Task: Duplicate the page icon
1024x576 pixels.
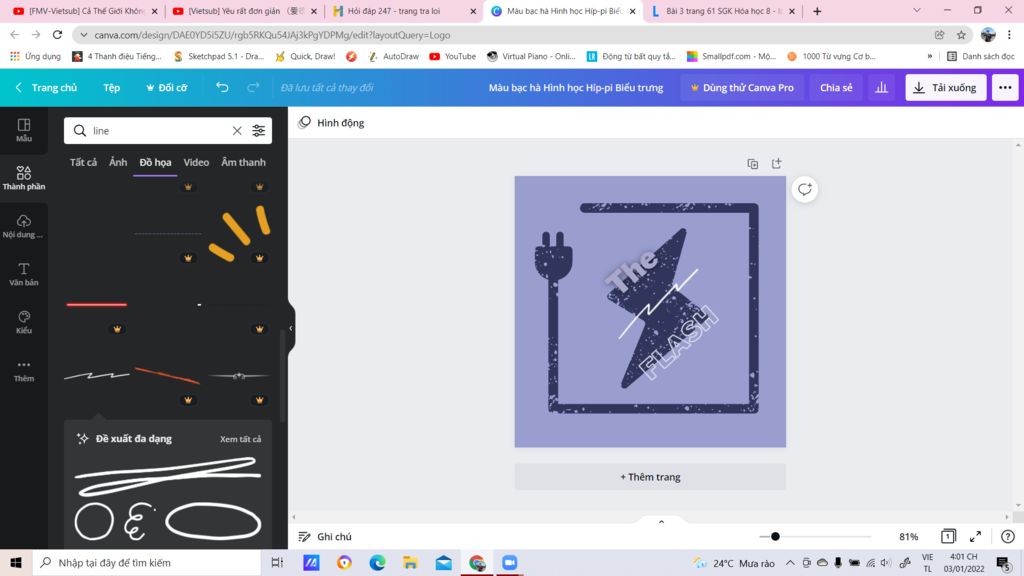Action: [752, 164]
